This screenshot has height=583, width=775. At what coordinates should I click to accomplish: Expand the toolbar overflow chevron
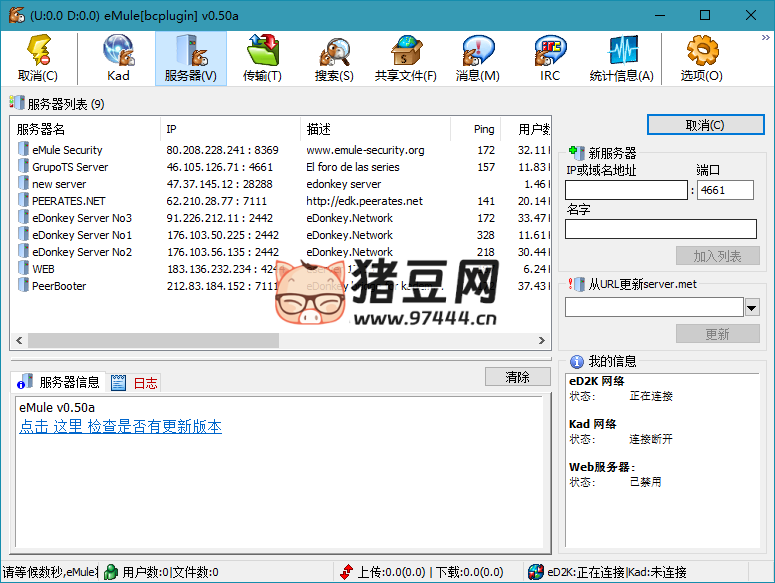click(766, 37)
